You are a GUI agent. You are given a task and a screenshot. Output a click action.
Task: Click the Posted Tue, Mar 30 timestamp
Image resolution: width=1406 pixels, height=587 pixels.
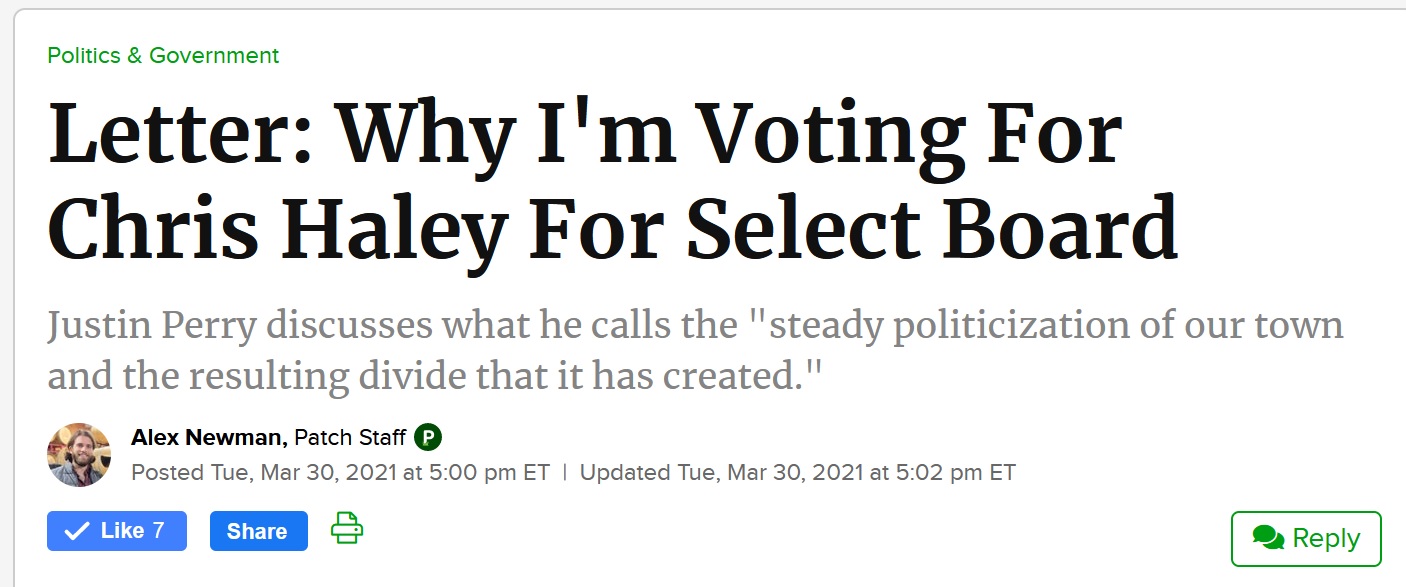tap(340, 472)
